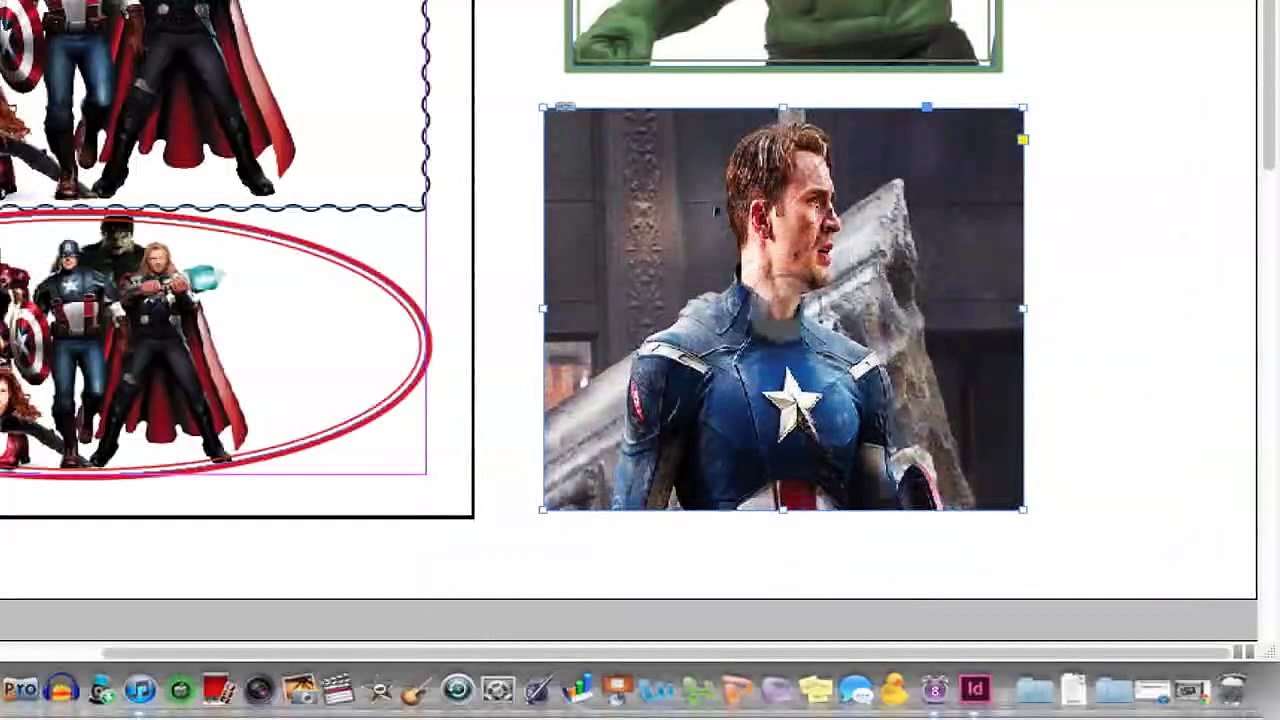Launch Microsoft PowerPoint from dock
Screen dimensions: 1280x720
tap(737, 690)
